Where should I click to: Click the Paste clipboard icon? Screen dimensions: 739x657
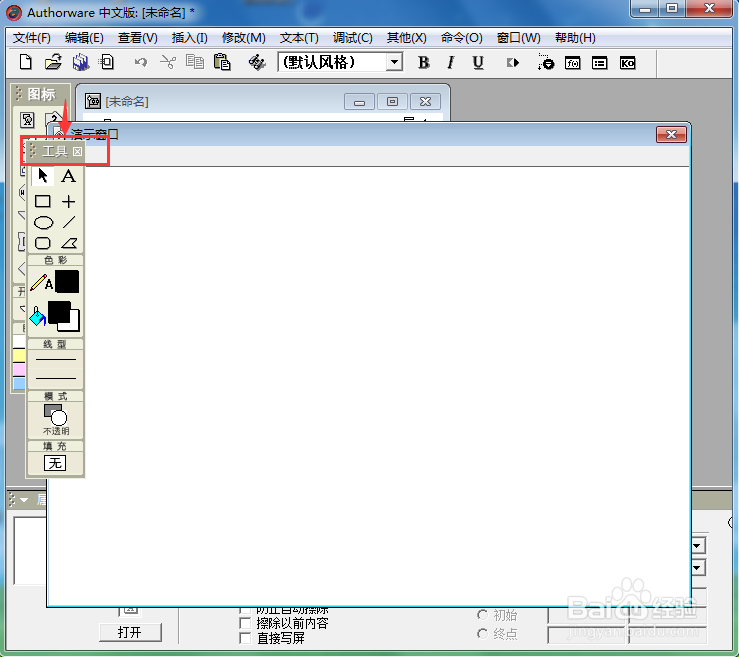coord(222,62)
